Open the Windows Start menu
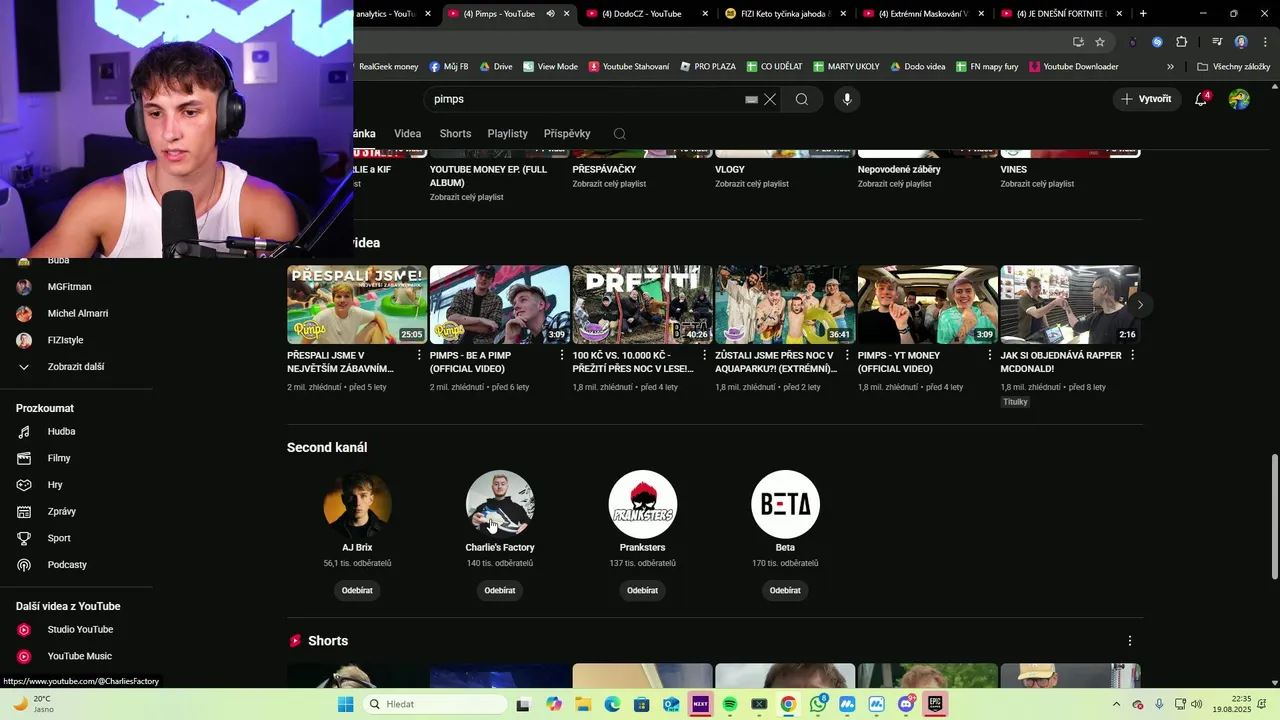This screenshot has width=1280, height=720. tap(345, 704)
